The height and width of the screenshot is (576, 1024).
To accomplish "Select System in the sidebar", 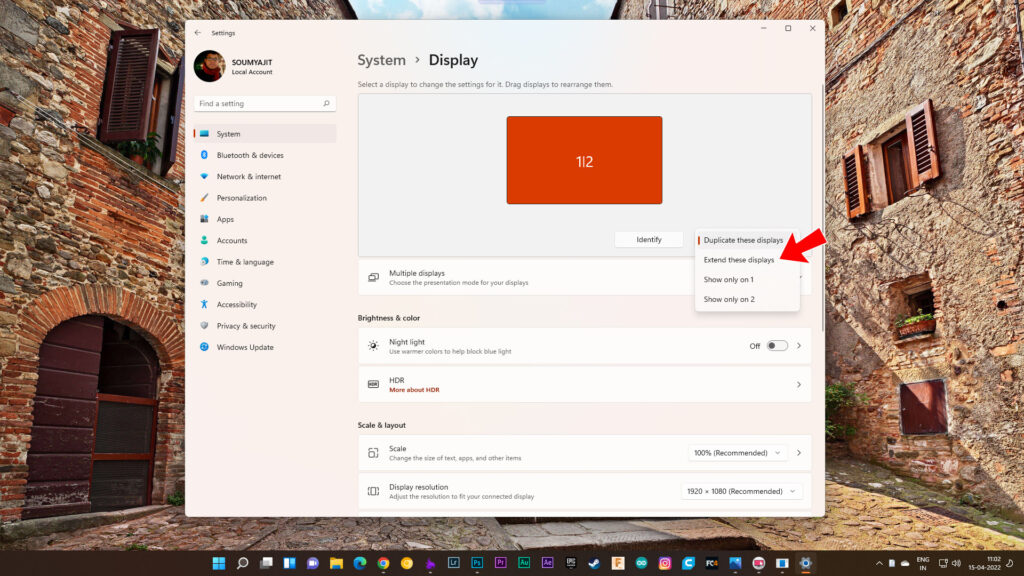I will coord(265,134).
